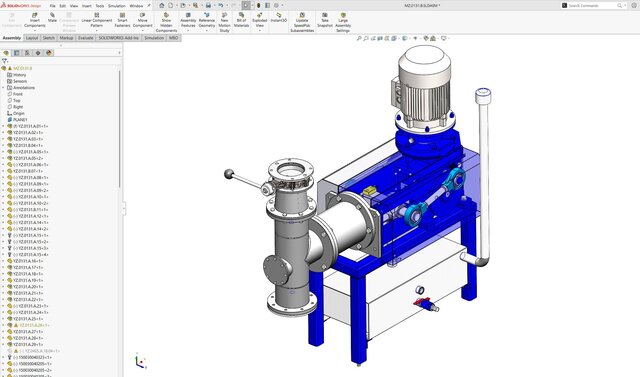
Task: Click the New document icon
Action: [171, 5]
